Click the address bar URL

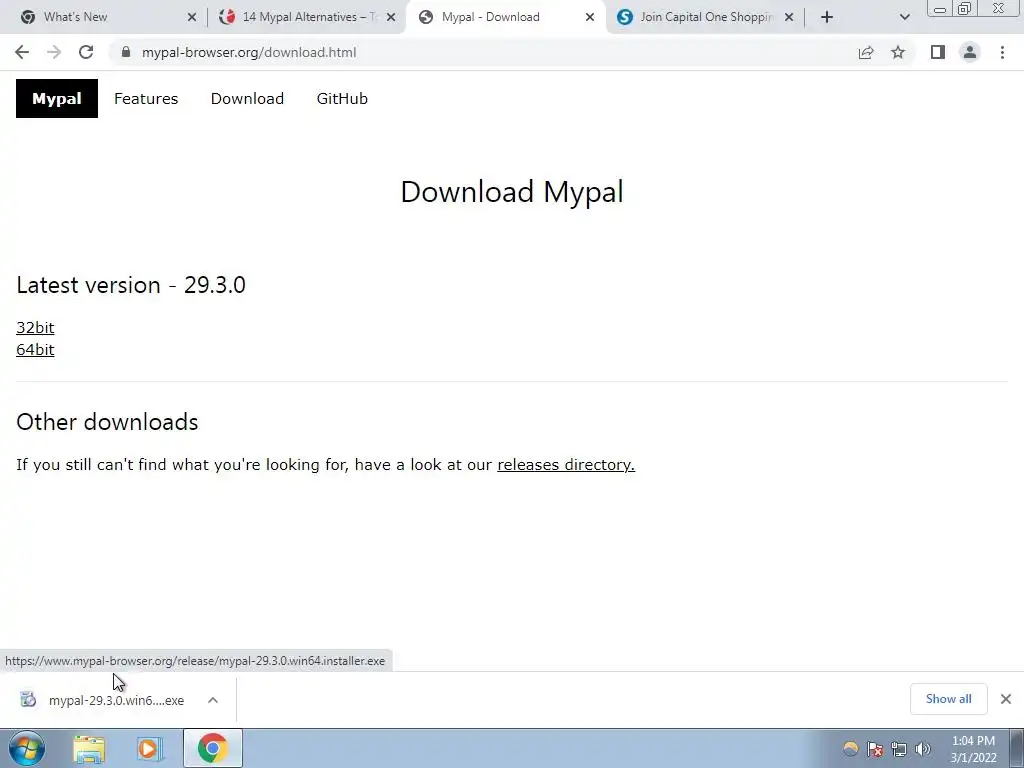coord(249,52)
